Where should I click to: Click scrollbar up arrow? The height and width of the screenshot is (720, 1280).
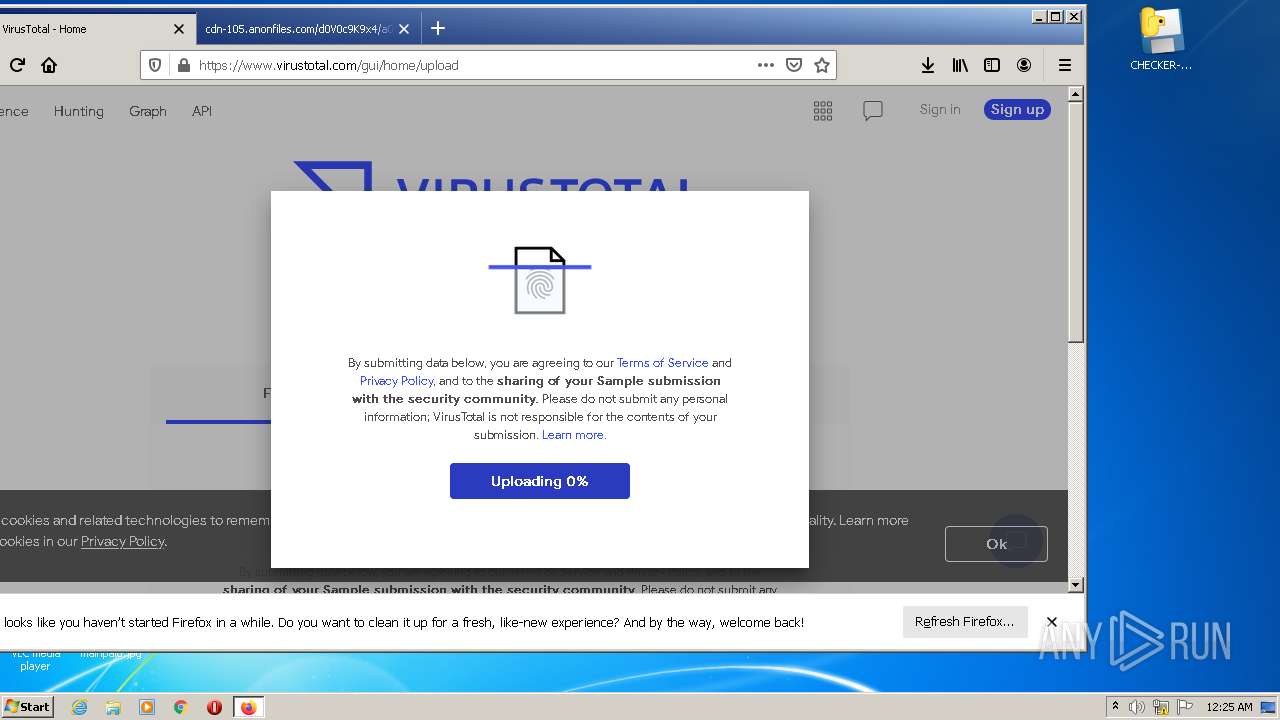1076,94
